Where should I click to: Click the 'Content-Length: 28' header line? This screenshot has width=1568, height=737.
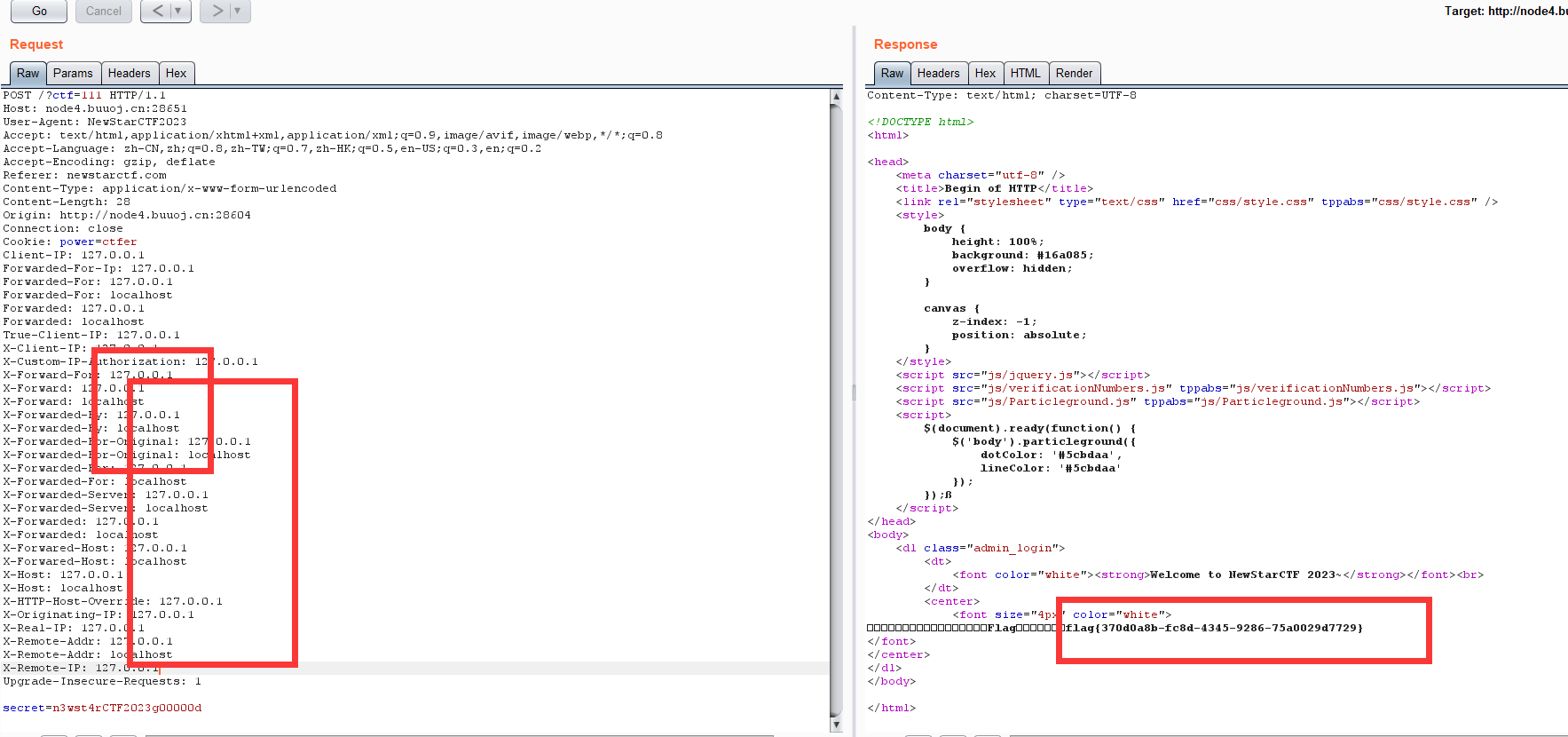pyautogui.click(x=67, y=202)
